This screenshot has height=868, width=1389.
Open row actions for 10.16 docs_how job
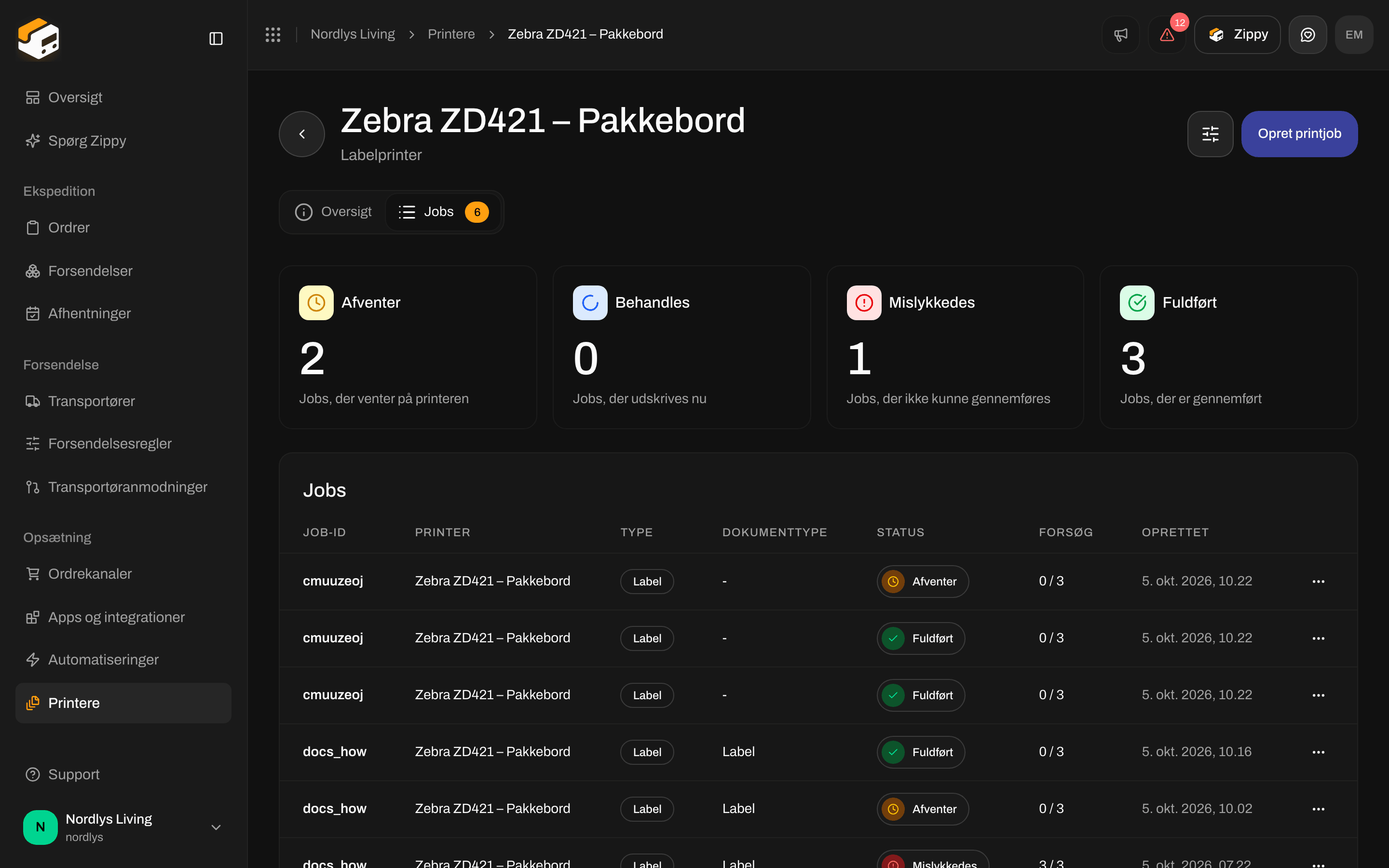1319,752
